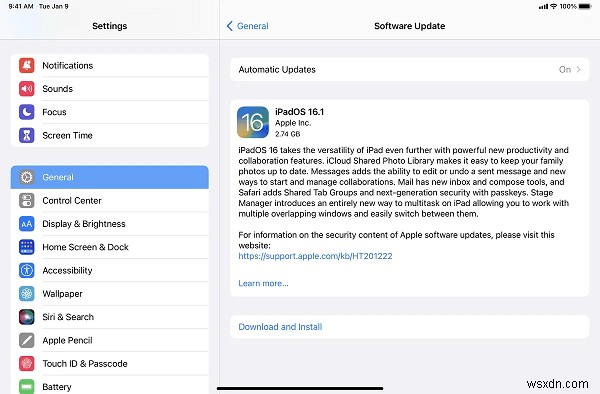
Task: Tap the Wi-Fi status icon
Action: tap(554, 7)
